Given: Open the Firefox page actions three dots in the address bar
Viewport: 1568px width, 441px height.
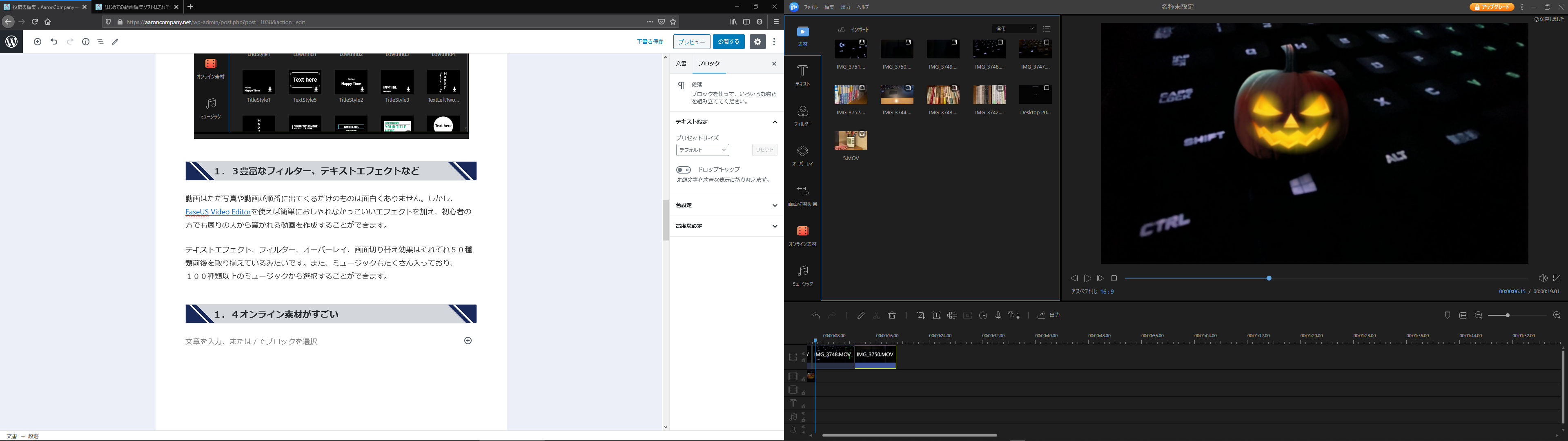Looking at the screenshot, I should 650,22.
